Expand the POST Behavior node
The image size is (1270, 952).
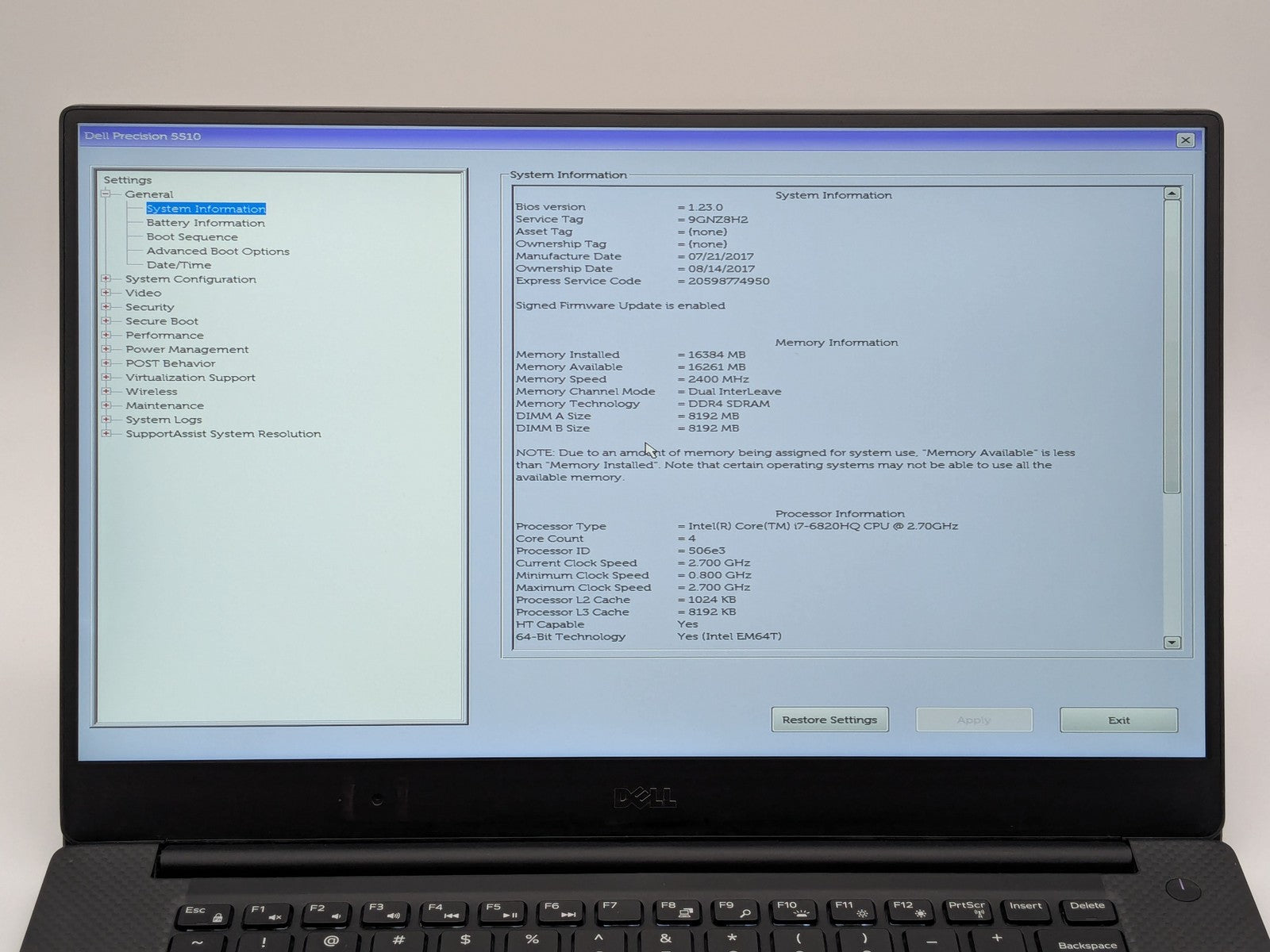[x=106, y=363]
